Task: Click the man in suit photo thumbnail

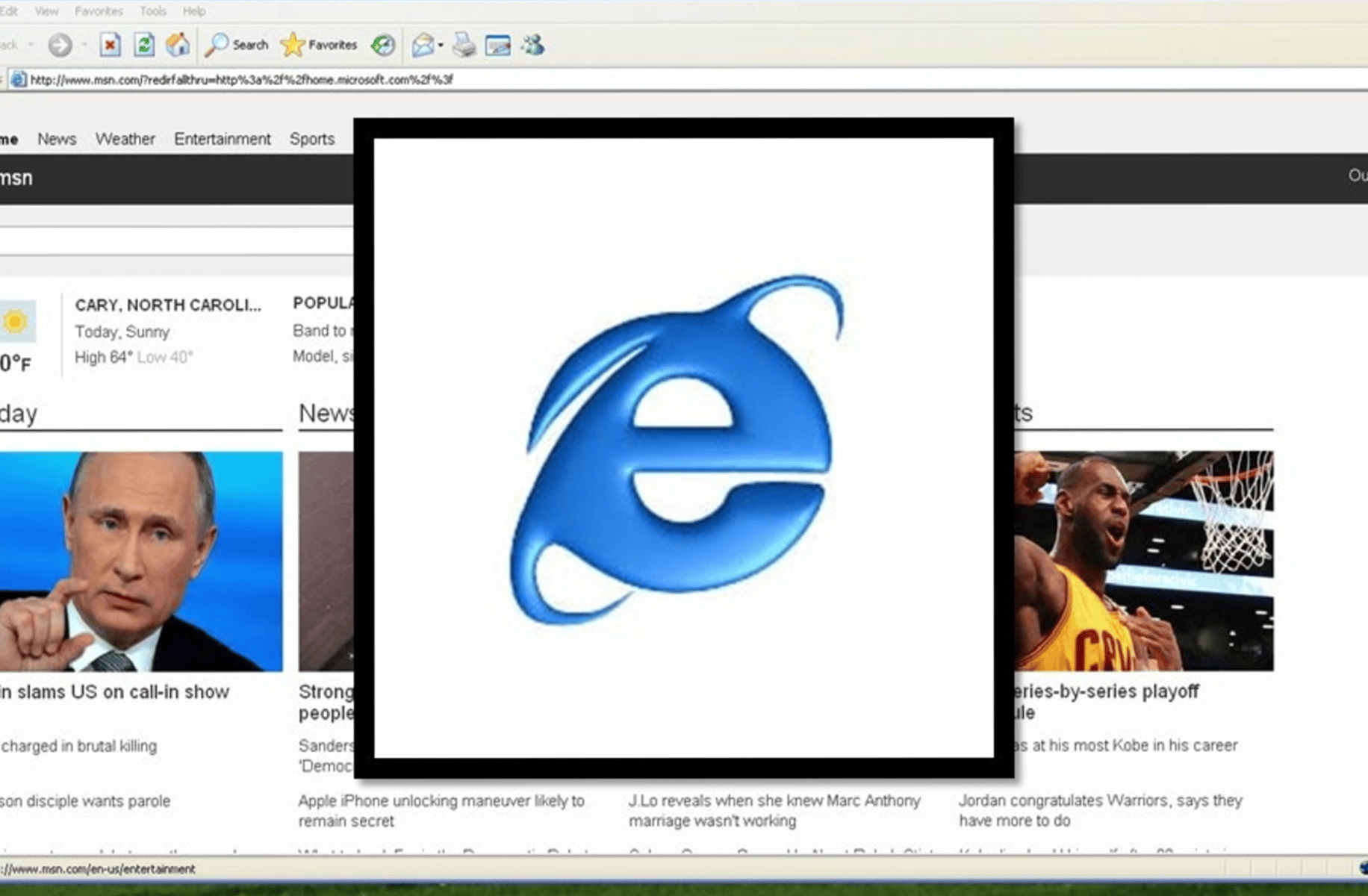Action: (141, 561)
